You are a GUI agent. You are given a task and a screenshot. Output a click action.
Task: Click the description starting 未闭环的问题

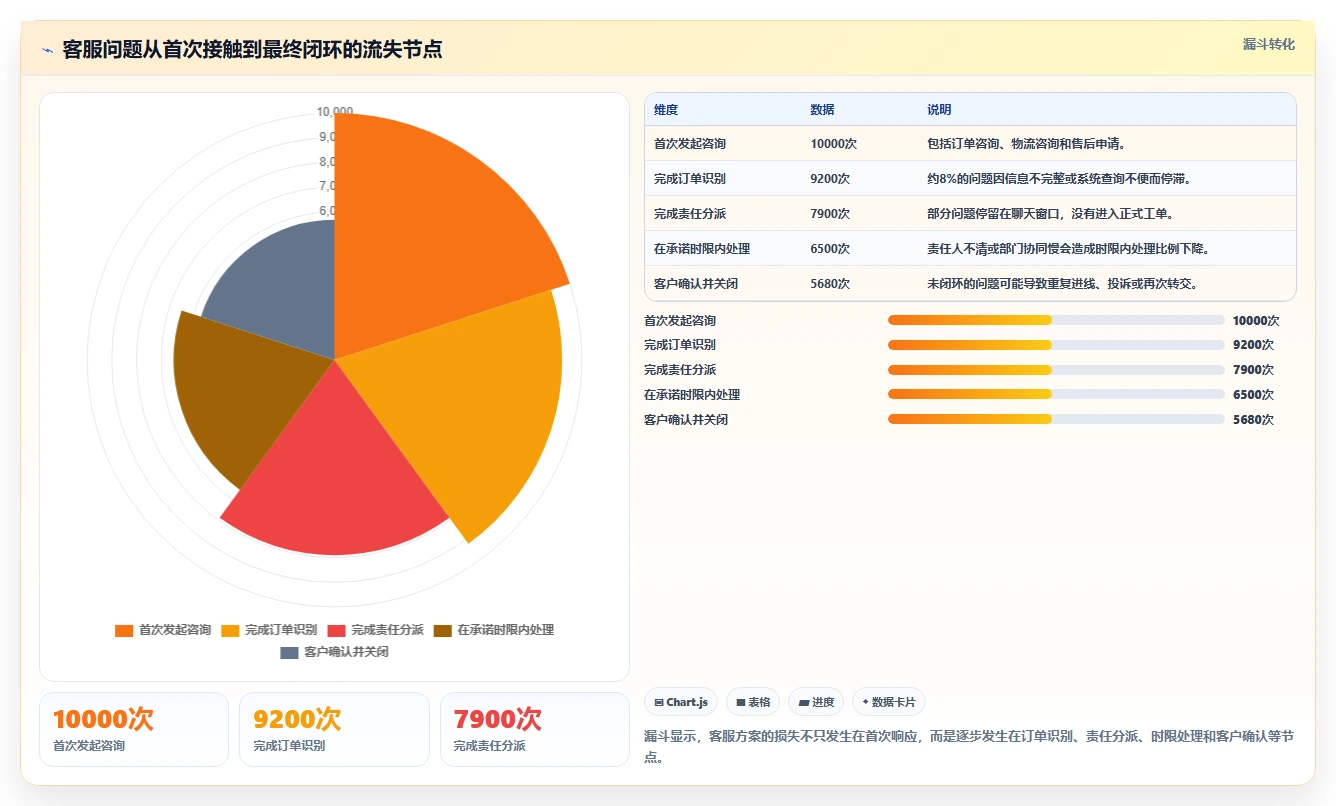click(x=1062, y=284)
